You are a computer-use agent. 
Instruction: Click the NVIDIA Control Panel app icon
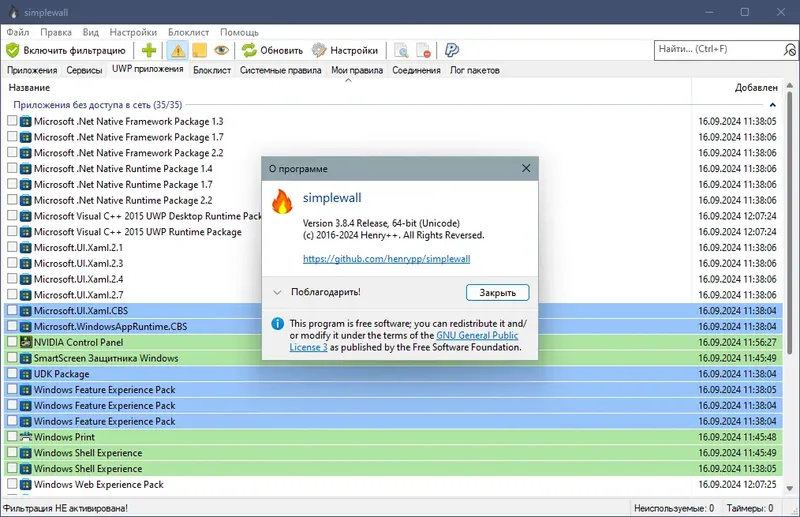(26, 342)
